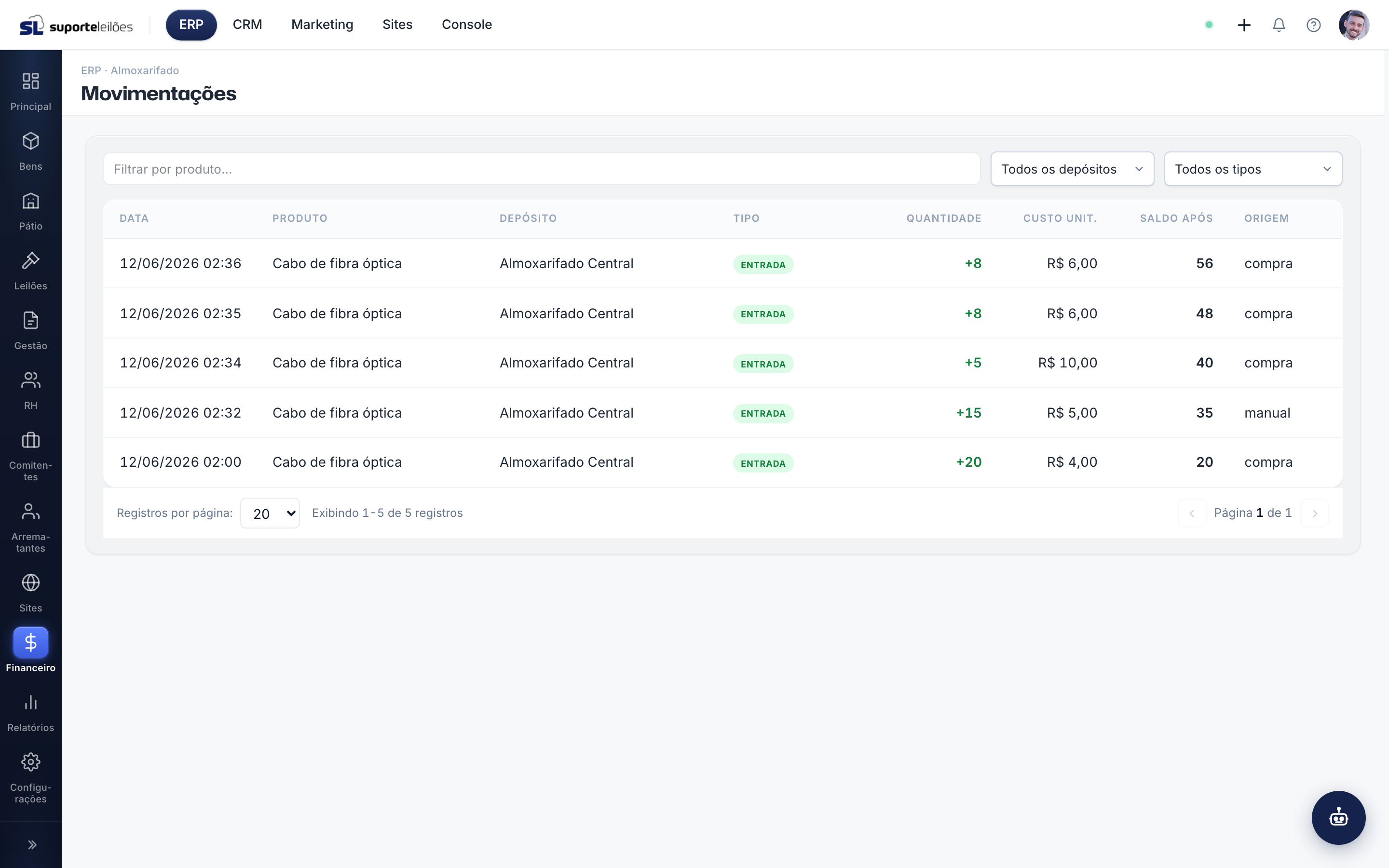The width and height of the screenshot is (1389, 868).
Task: Switch to the CRM tab
Action: 247,25
